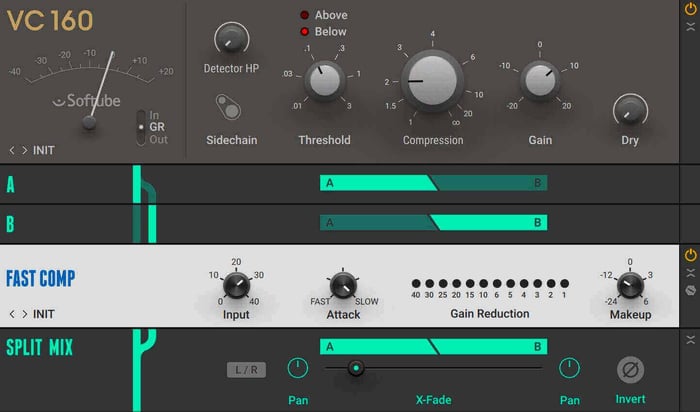Click the VC 160 title
Image resolution: width=700 pixels, height=412 pixels.
pos(50,21)
